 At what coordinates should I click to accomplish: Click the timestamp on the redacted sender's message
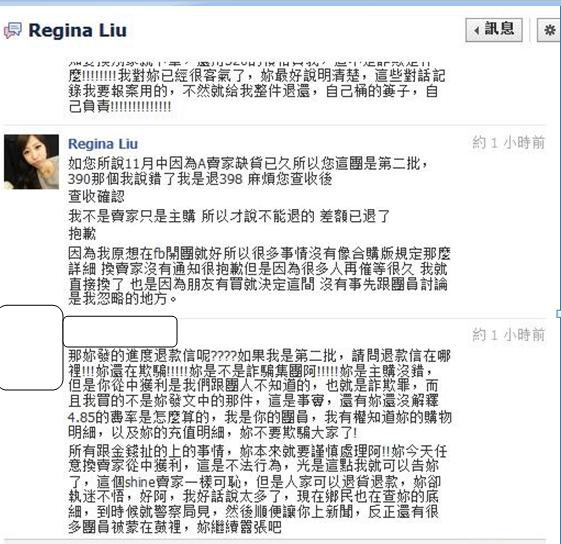[x=508, y=335]
